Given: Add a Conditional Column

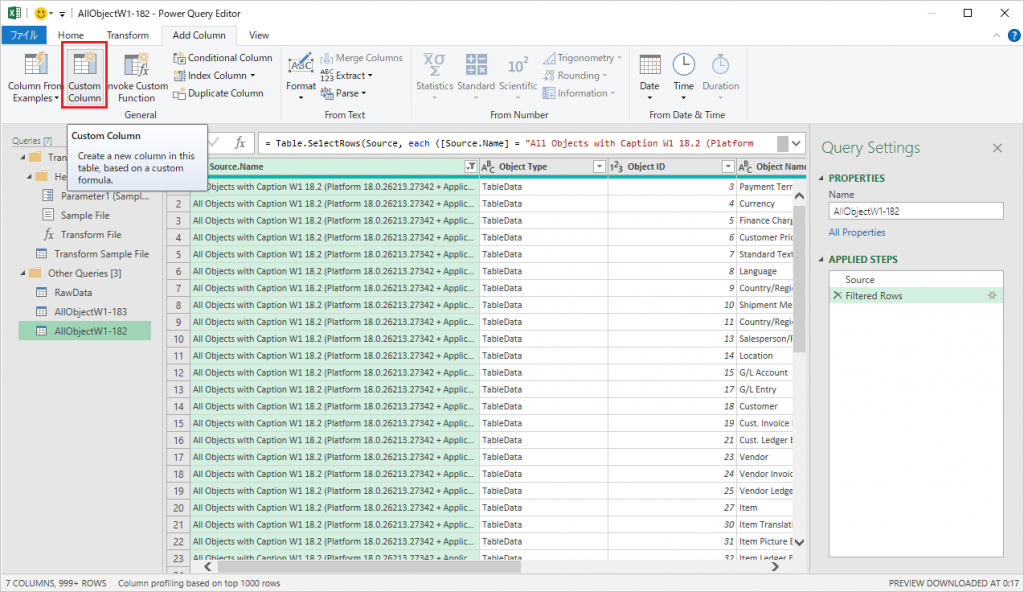Looking at the screenshot, I should (223, 58).
